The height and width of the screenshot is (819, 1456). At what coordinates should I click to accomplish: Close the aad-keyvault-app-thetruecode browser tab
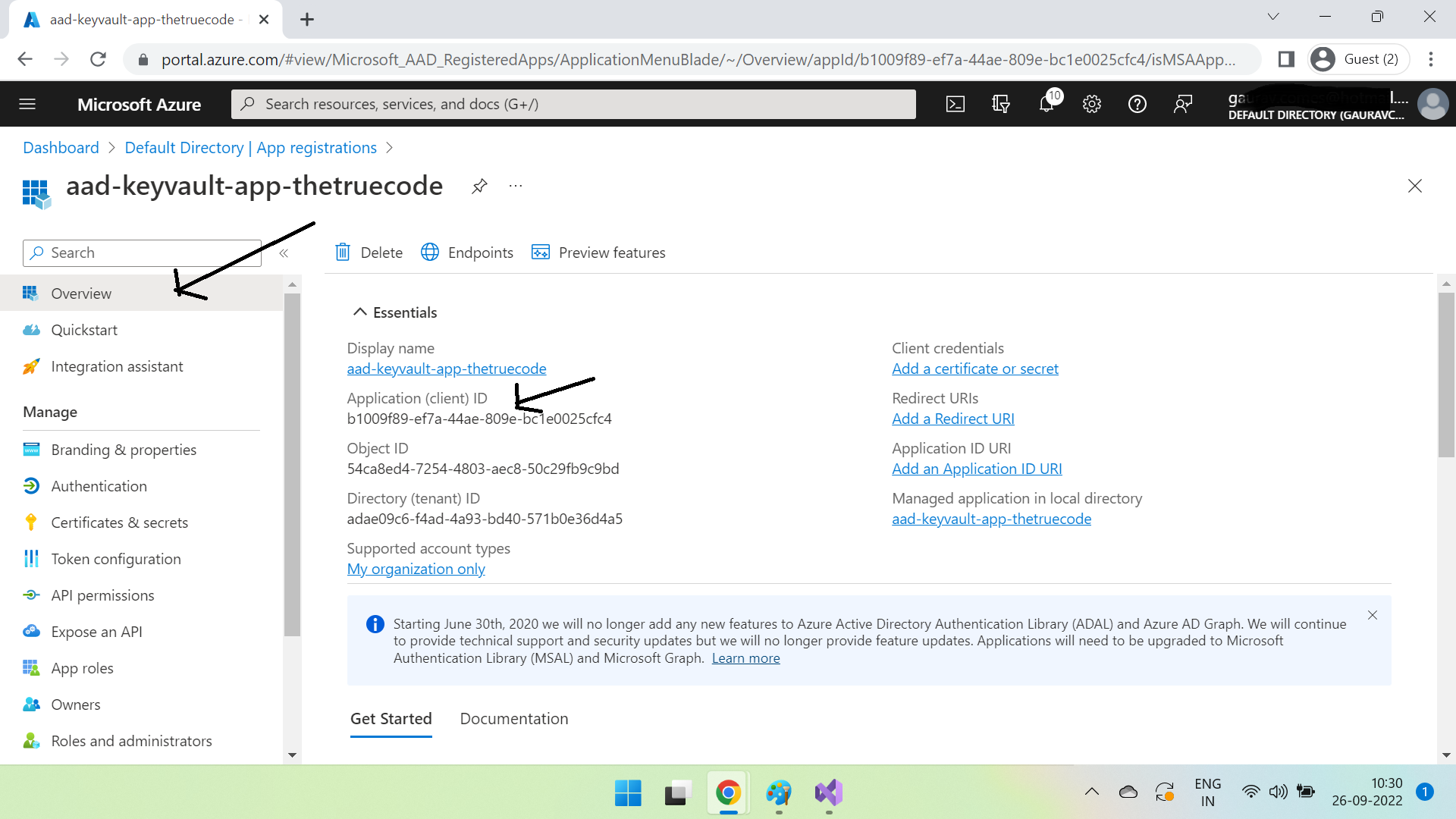[x=264, y=20]
